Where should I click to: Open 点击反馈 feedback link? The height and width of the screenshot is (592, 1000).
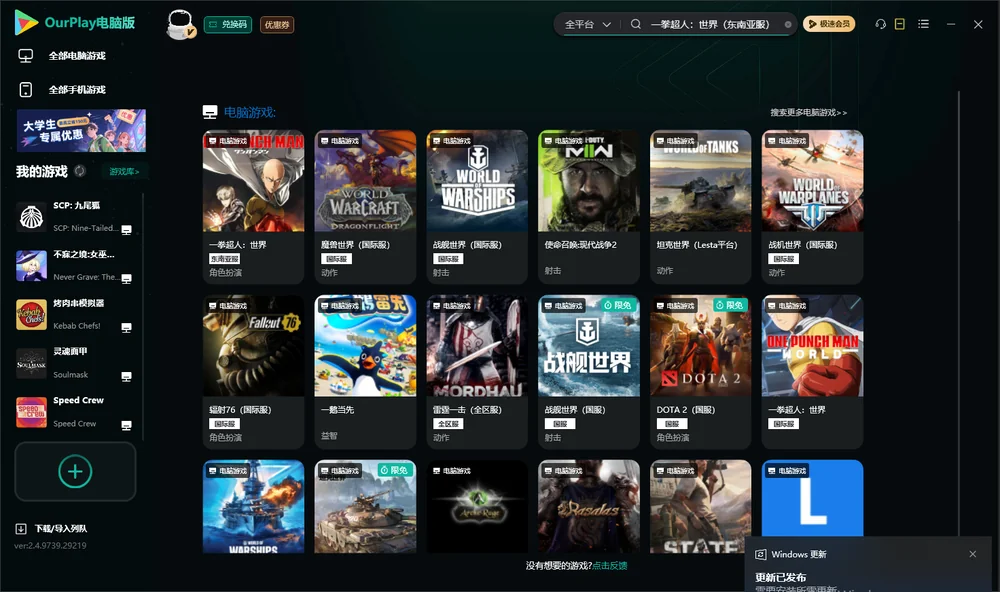click(x=610, y=566)
